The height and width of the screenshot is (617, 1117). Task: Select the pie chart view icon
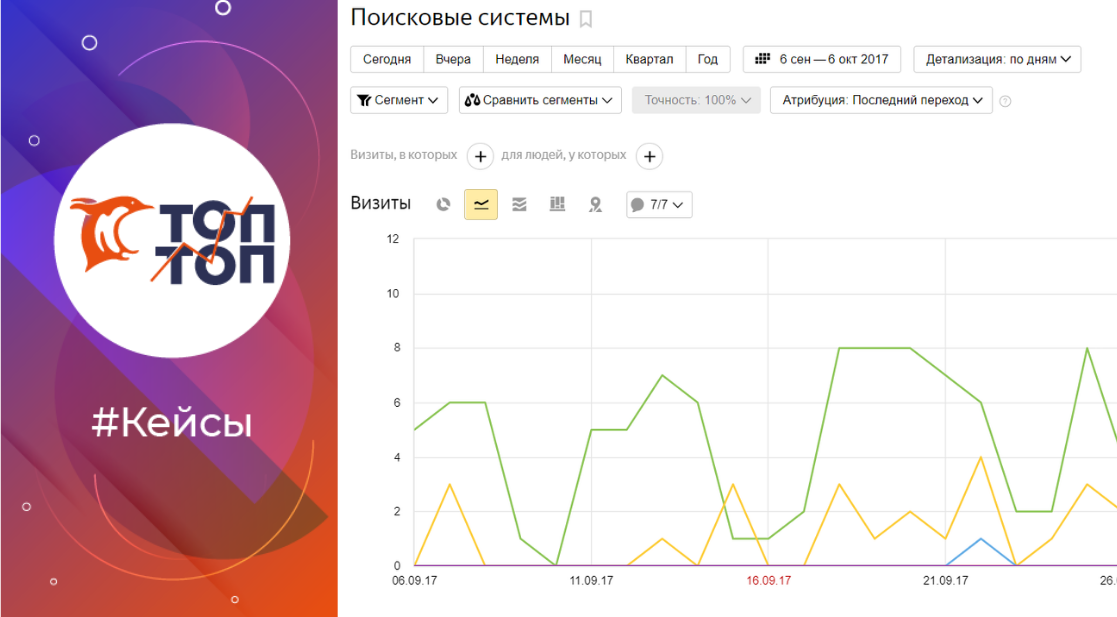tap(443, 204)
